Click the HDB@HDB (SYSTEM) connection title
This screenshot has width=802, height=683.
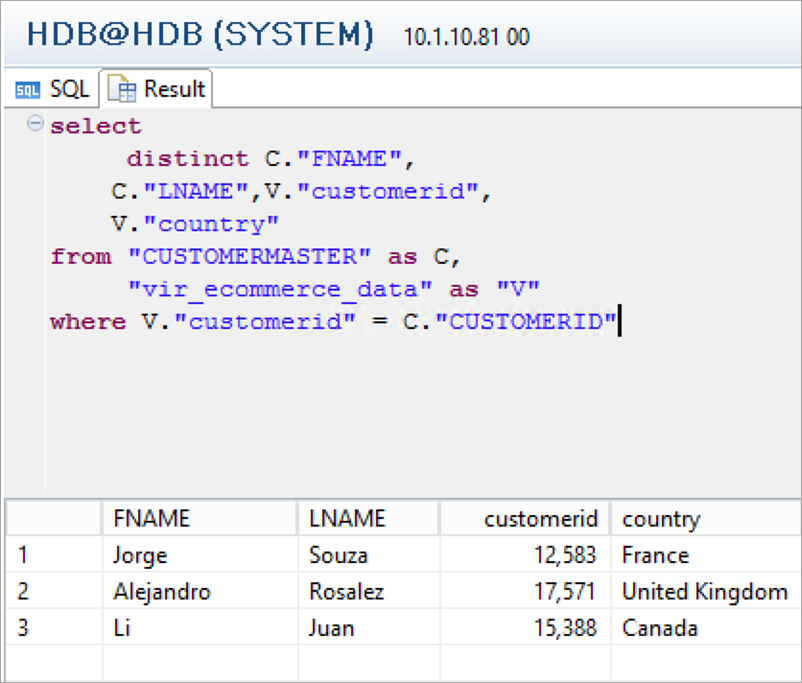pyautogui.click(x=200, y=35)
